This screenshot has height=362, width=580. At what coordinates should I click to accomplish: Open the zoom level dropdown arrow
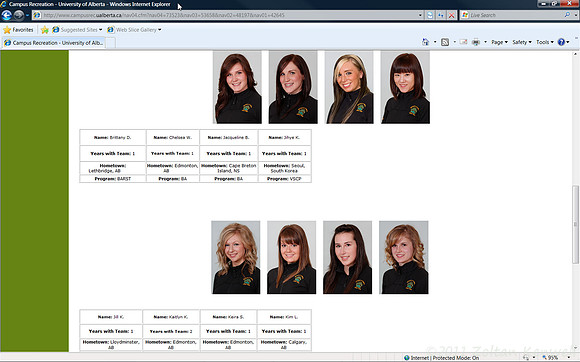click(x=568, y=358)
